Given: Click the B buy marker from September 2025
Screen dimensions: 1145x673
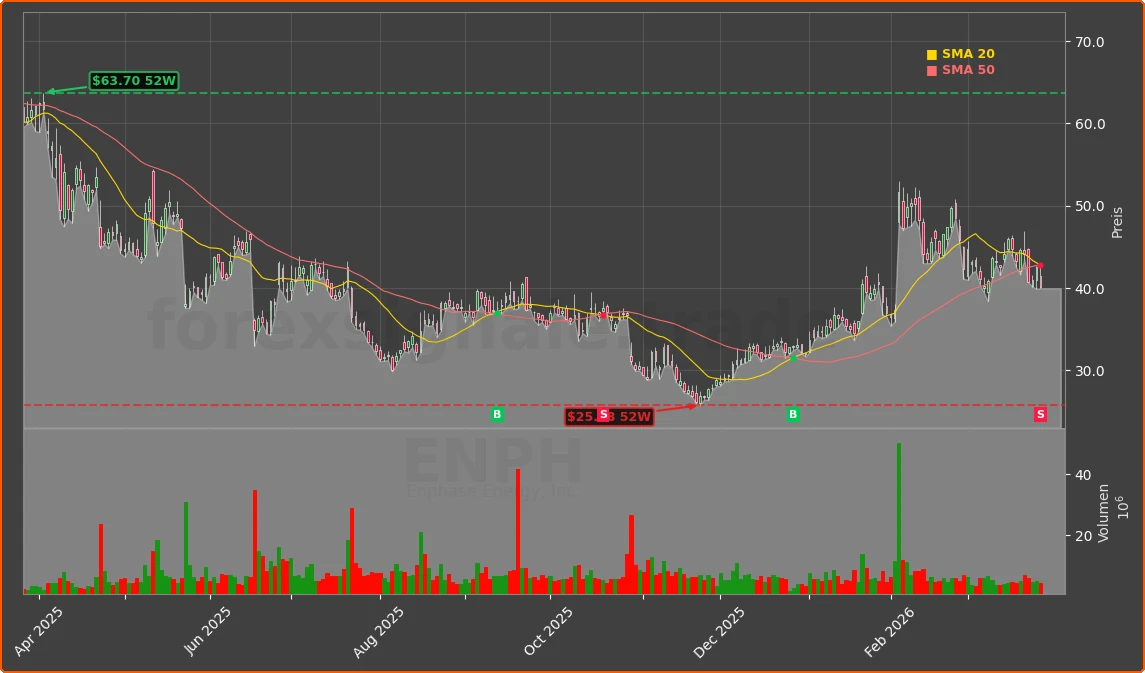Looking at the screenshot, I should tap(497, 415).
